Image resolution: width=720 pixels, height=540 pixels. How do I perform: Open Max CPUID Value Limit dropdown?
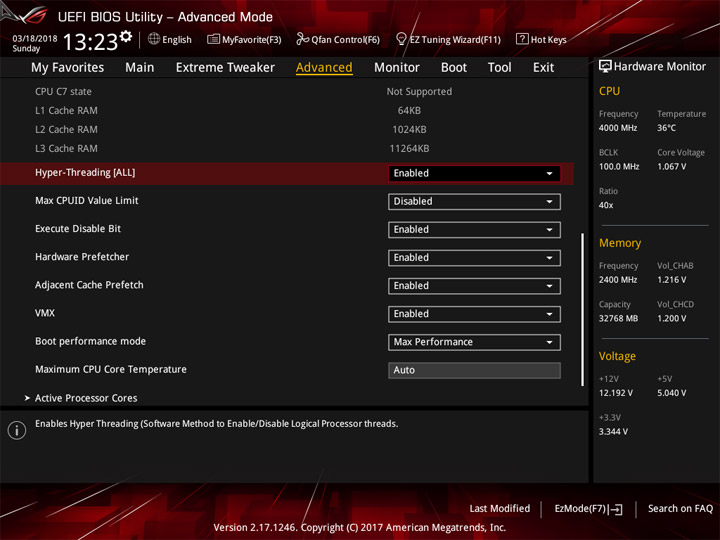coord(474,202)
